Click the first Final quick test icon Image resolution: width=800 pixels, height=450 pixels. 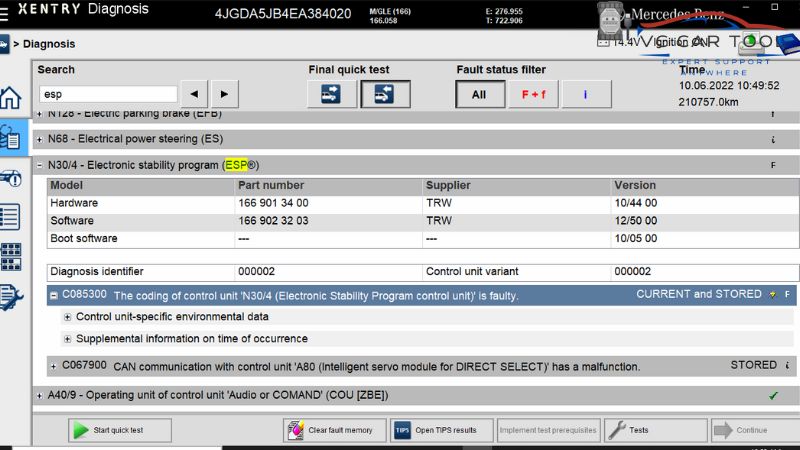[331, 94]
